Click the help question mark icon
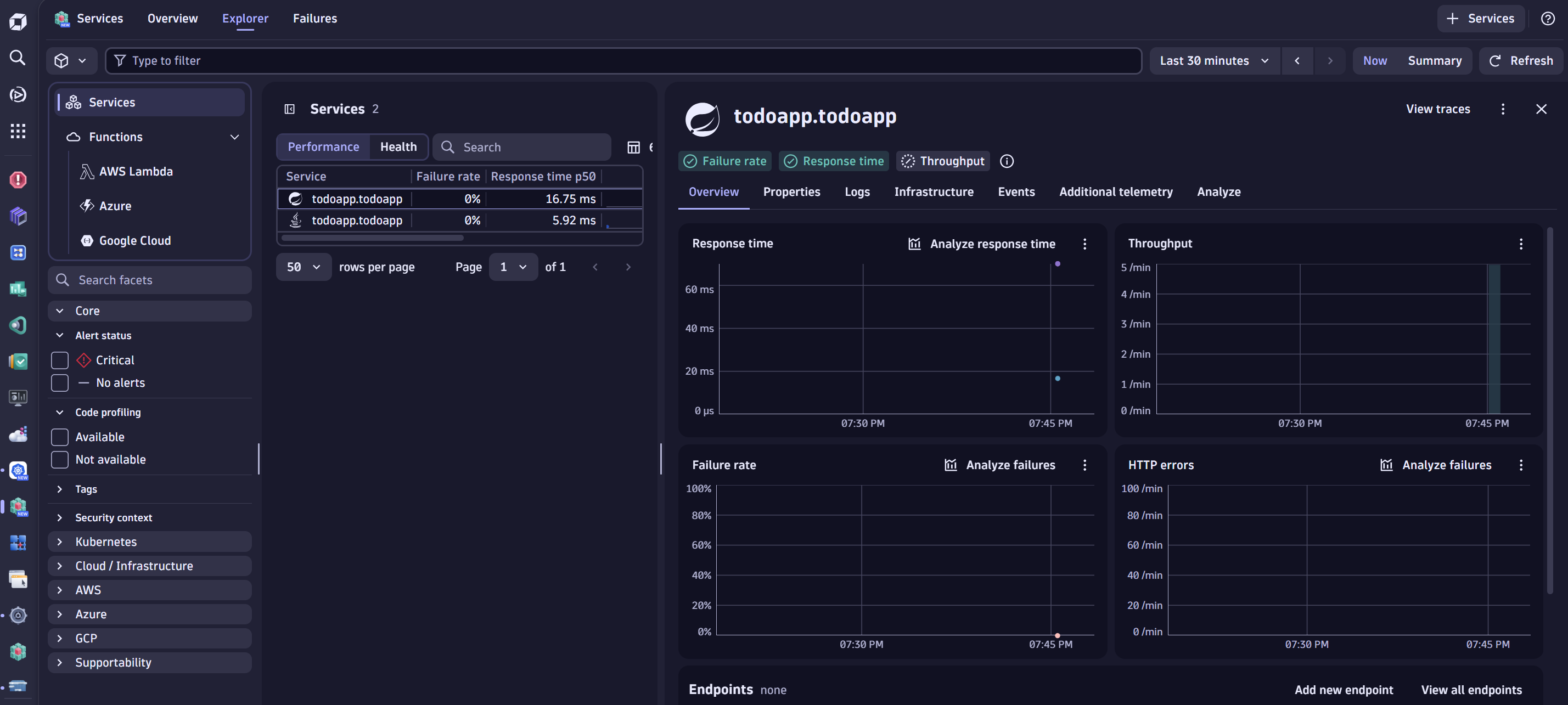This screenshot has height=705, width=1568. (x=1547, y=18)
